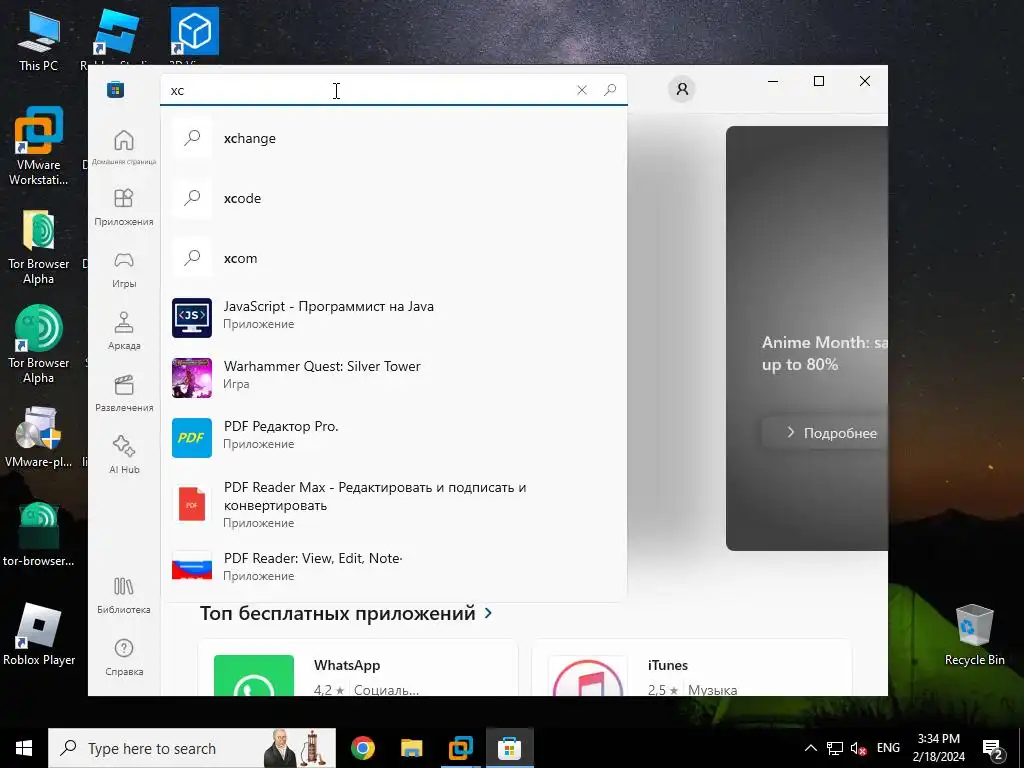Show hidden tray icons chevron
Viewport: 1024px width, 768px height.
pyautogui.click(x=810, y=748)
